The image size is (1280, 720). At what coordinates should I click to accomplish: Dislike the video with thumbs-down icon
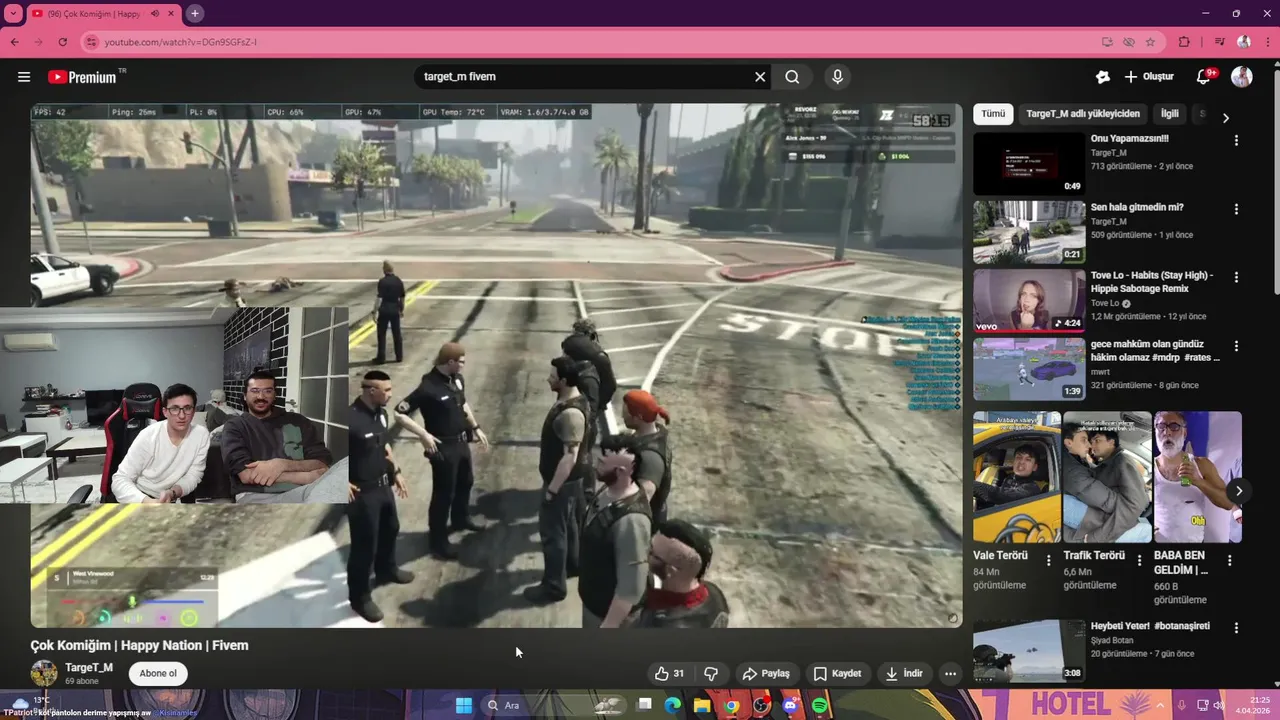click(711, 673)
